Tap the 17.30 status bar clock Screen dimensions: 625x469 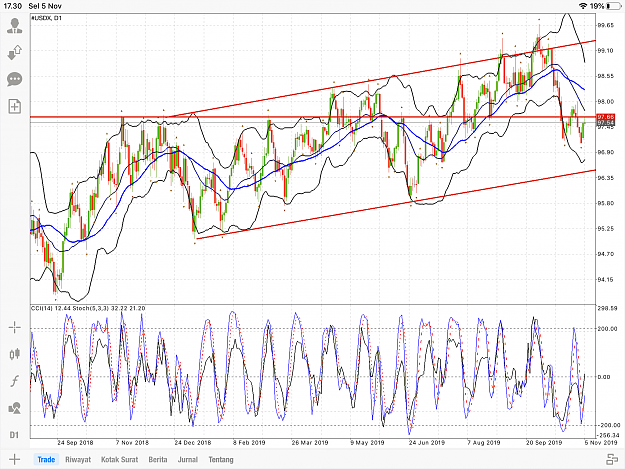pos(12,6)
